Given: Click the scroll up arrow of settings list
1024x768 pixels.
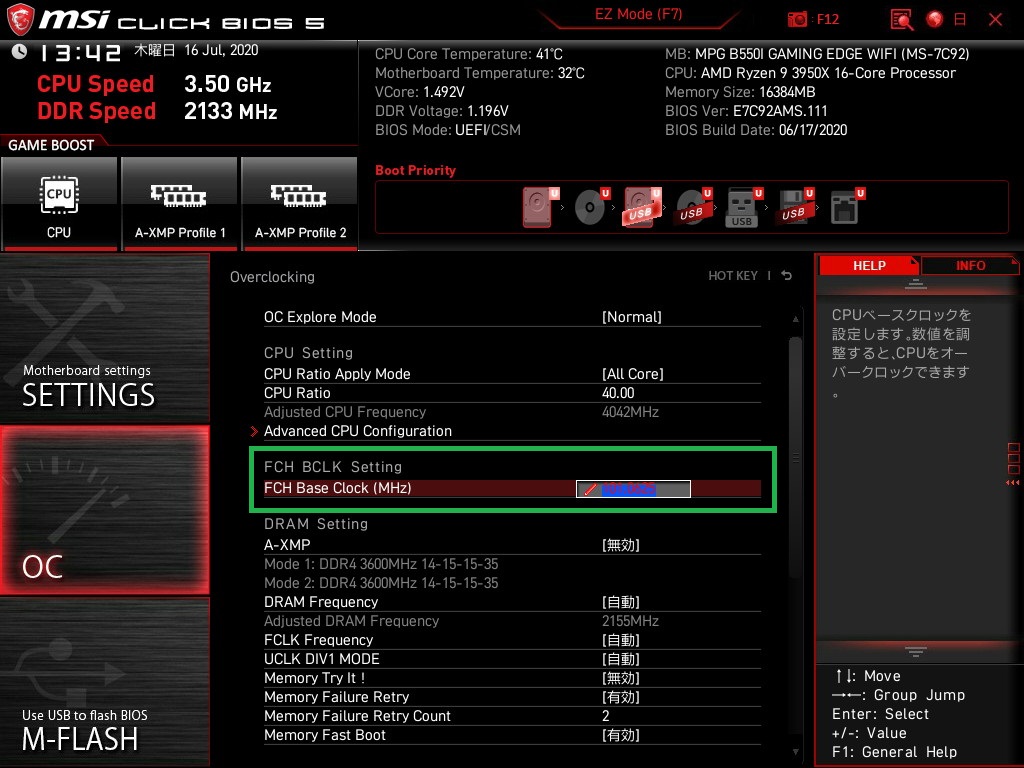Looking at the screenshot, I should [795, 319].
